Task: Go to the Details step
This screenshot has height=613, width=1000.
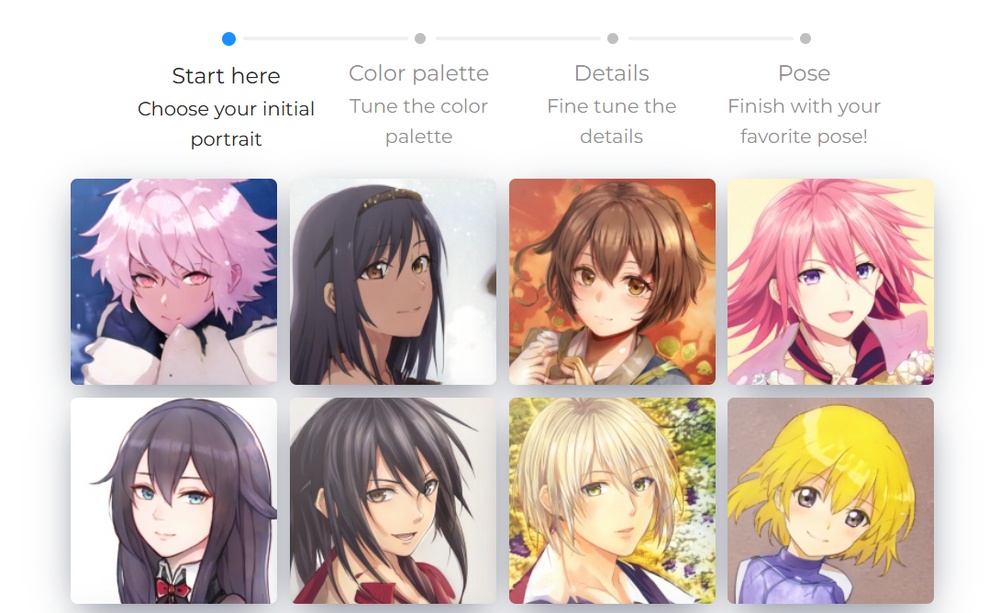Action: [x=612, y=73]
